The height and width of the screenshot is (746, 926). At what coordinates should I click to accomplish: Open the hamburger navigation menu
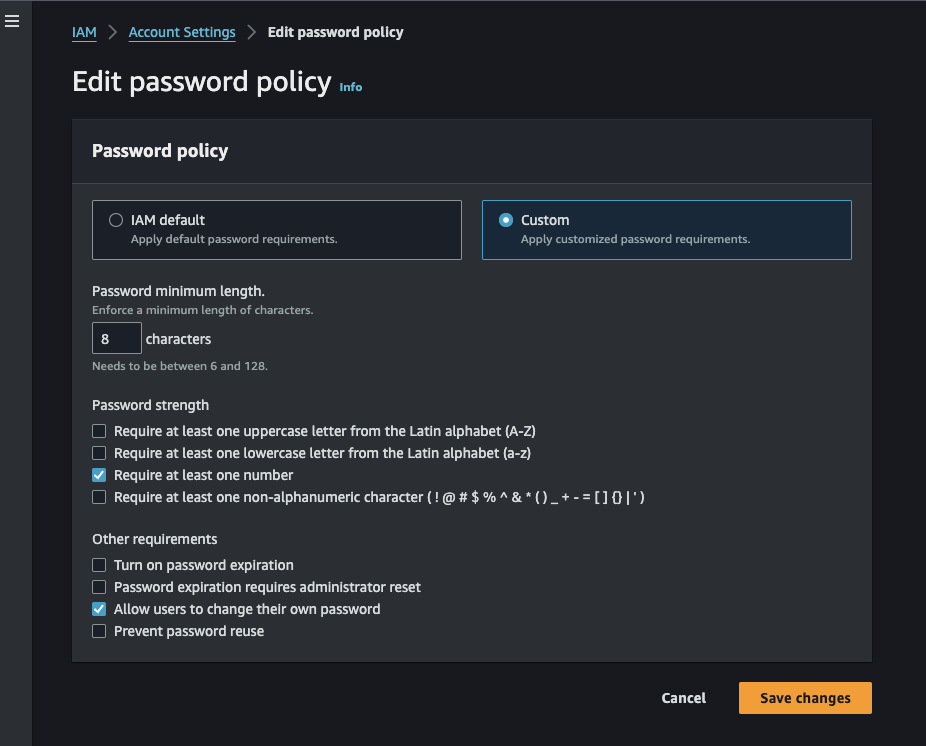pos(12,21)
